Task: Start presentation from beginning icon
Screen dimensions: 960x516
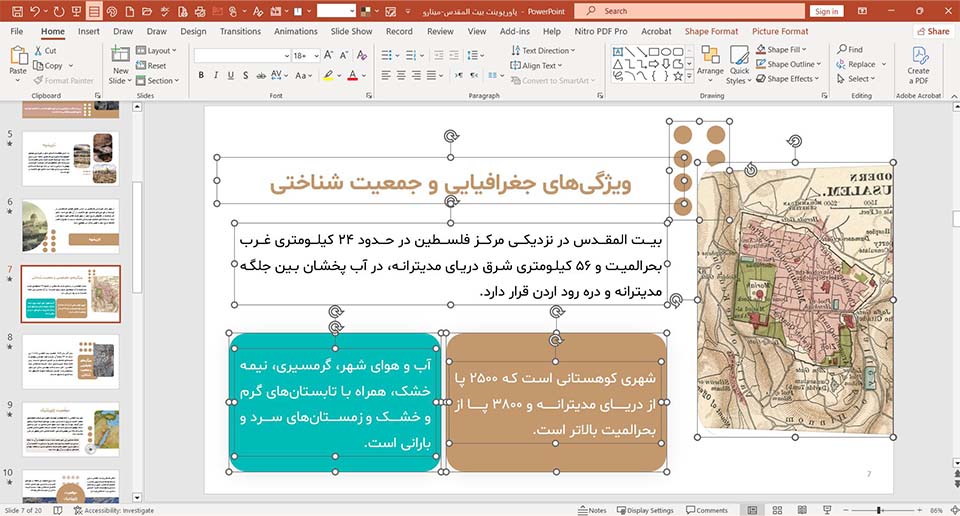Action: tap(77, 11)
